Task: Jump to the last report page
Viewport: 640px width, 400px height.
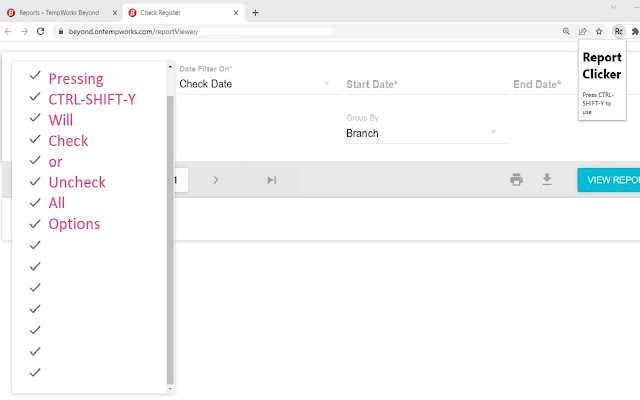Action: click(272, 180)
